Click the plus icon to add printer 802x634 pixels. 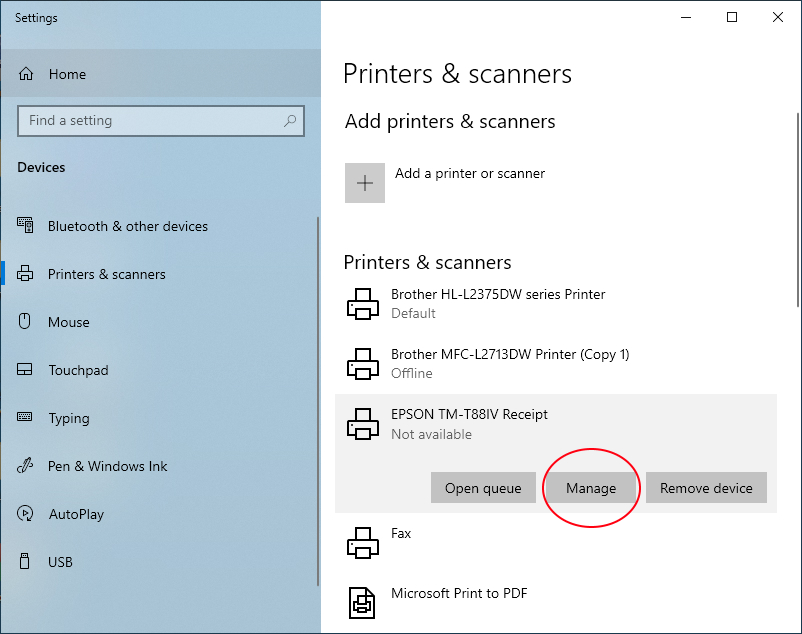coord(365,183)
